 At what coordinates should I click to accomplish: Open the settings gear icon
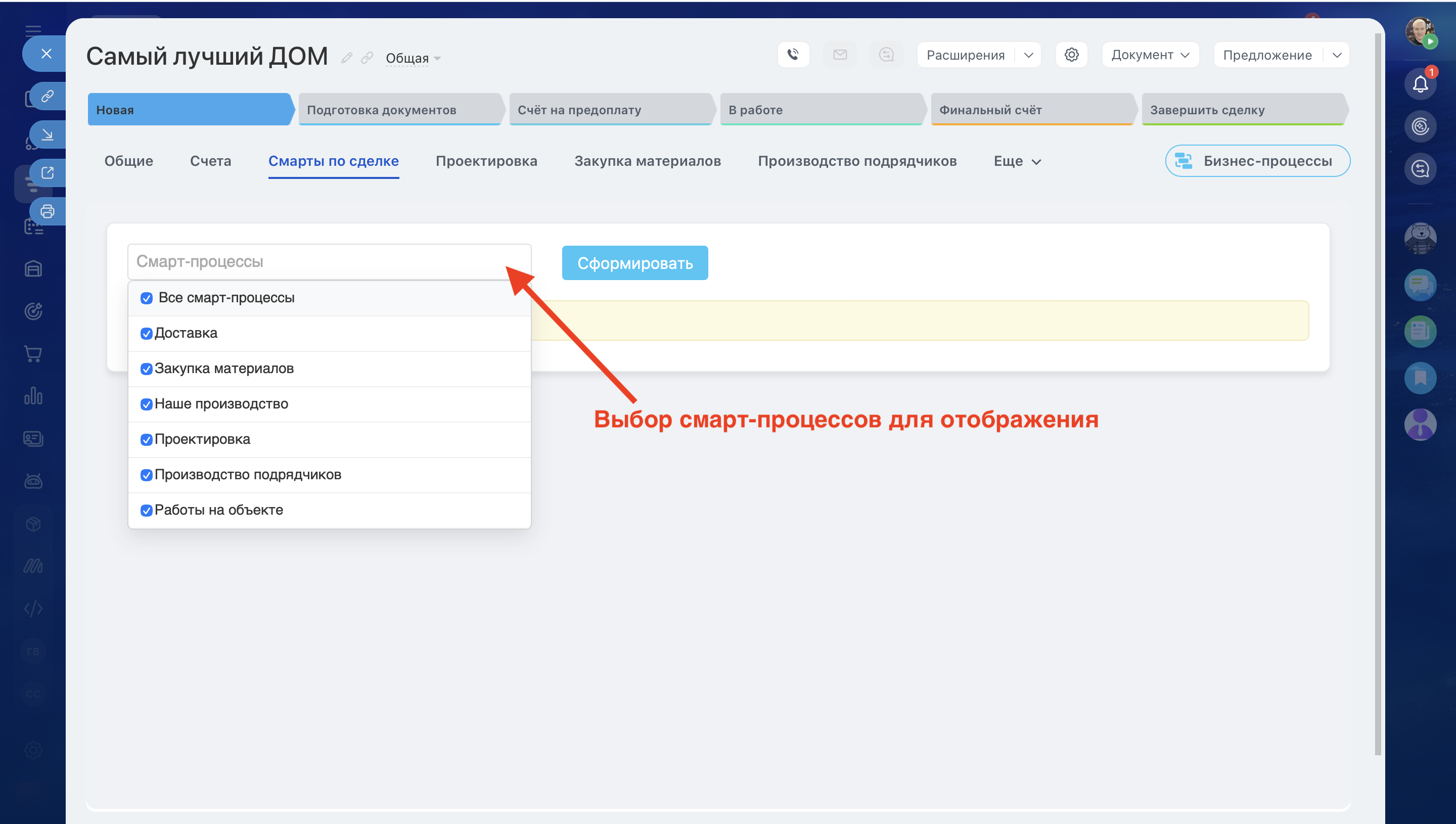point(1071,55)
